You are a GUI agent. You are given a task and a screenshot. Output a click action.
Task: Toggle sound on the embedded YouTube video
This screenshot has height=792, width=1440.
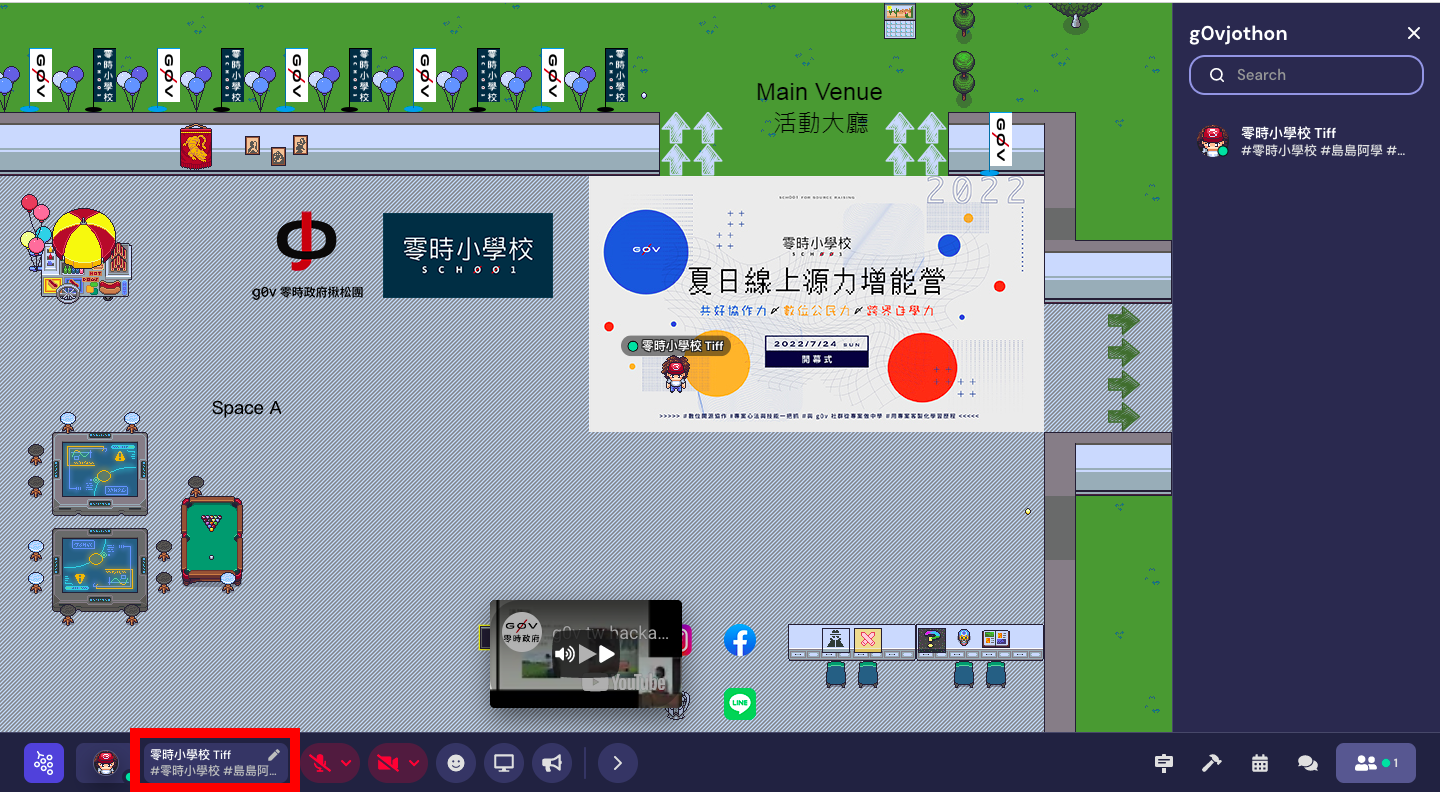click(564, 654)
